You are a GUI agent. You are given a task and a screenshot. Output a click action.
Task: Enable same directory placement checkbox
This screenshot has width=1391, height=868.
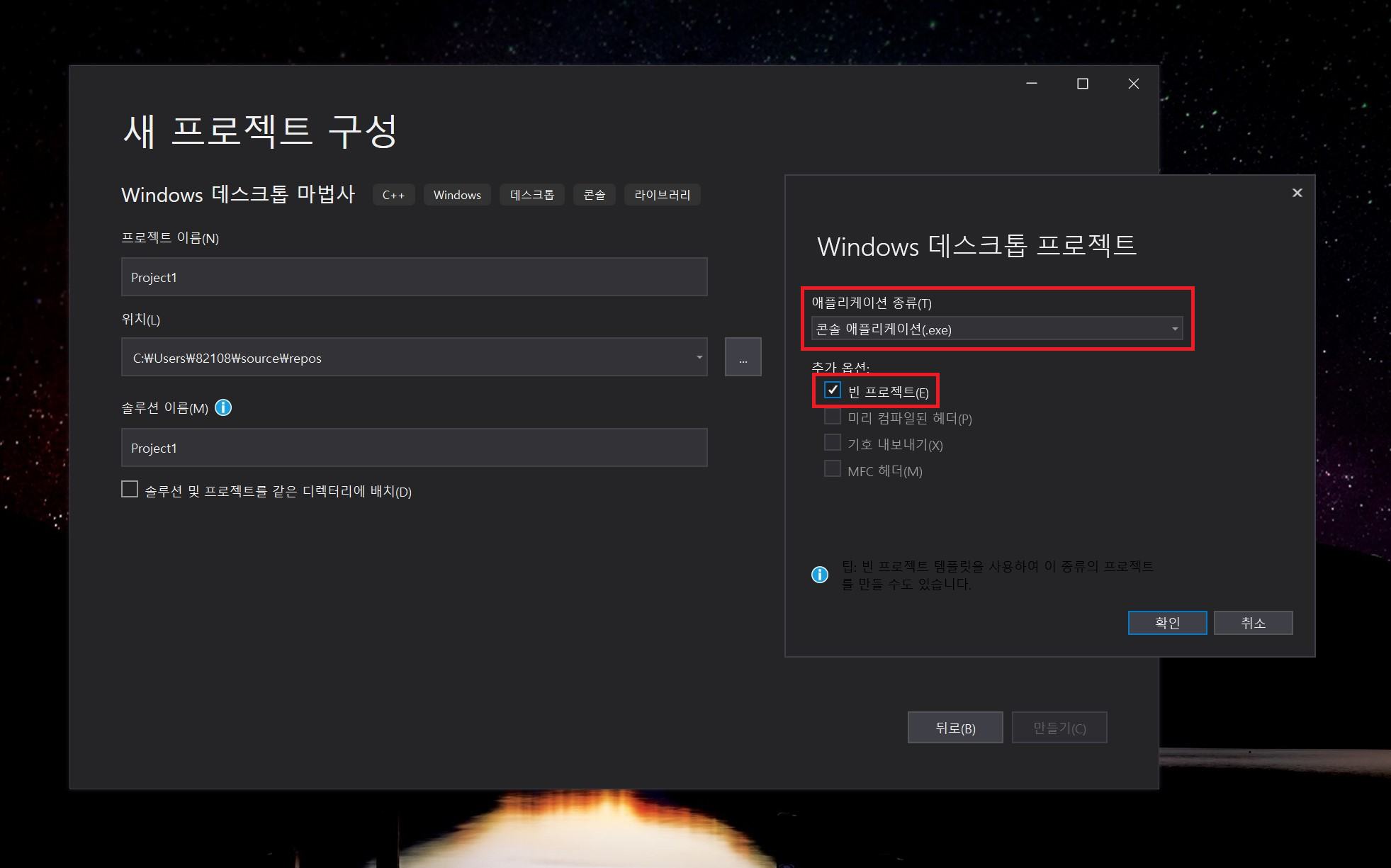pyautogui.click(x=130, y=490)
